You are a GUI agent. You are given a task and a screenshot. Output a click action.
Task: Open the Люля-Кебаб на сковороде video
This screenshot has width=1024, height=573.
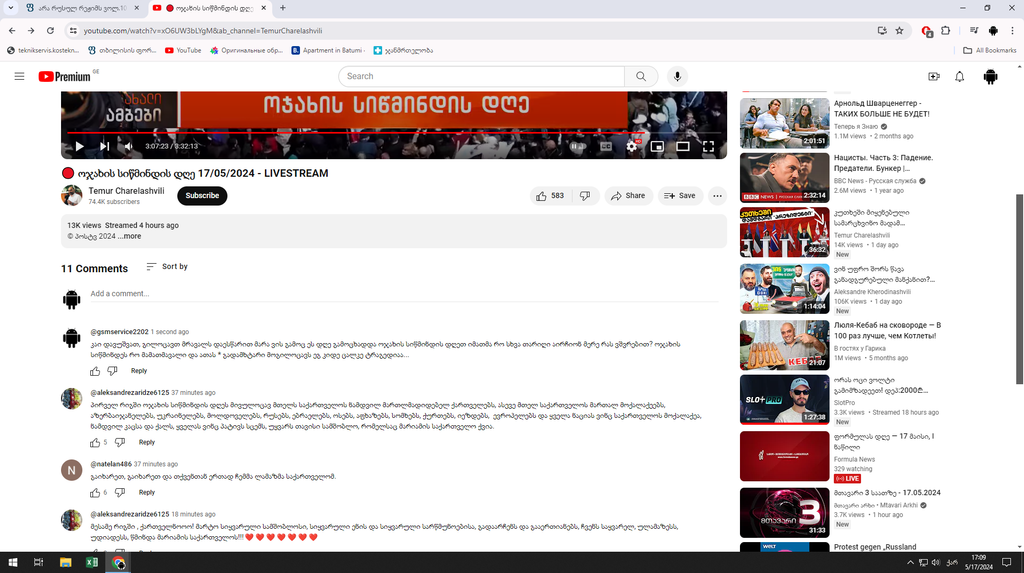coord(784,345)
